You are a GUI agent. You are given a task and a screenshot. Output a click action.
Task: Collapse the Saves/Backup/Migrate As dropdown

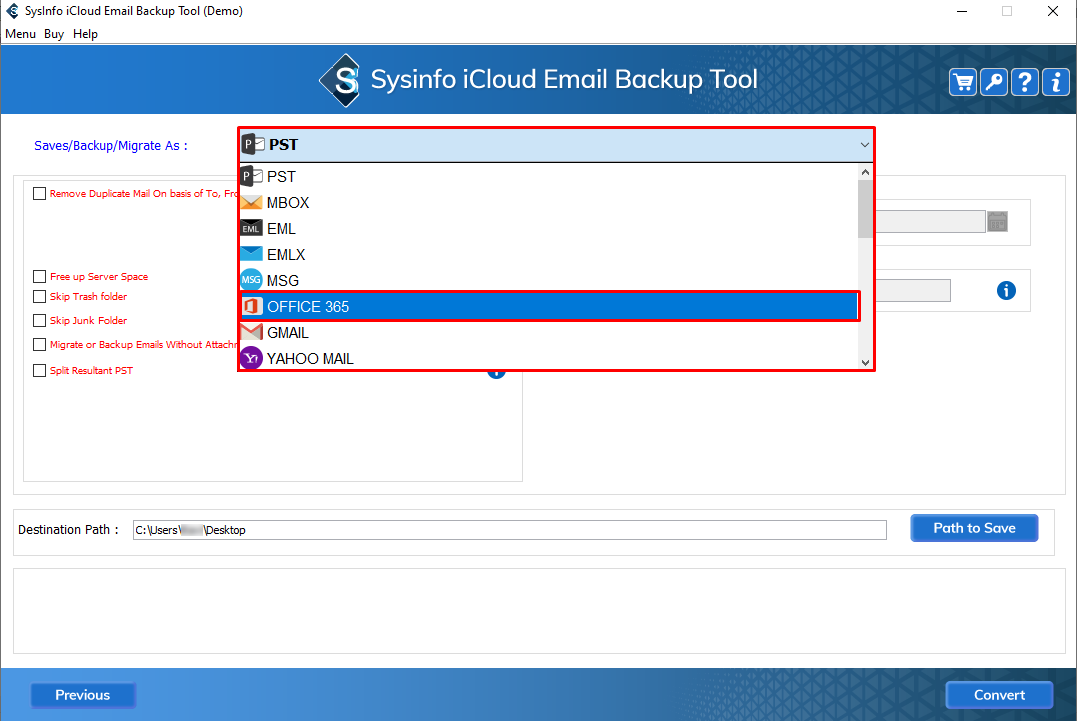tap(864, 145)
